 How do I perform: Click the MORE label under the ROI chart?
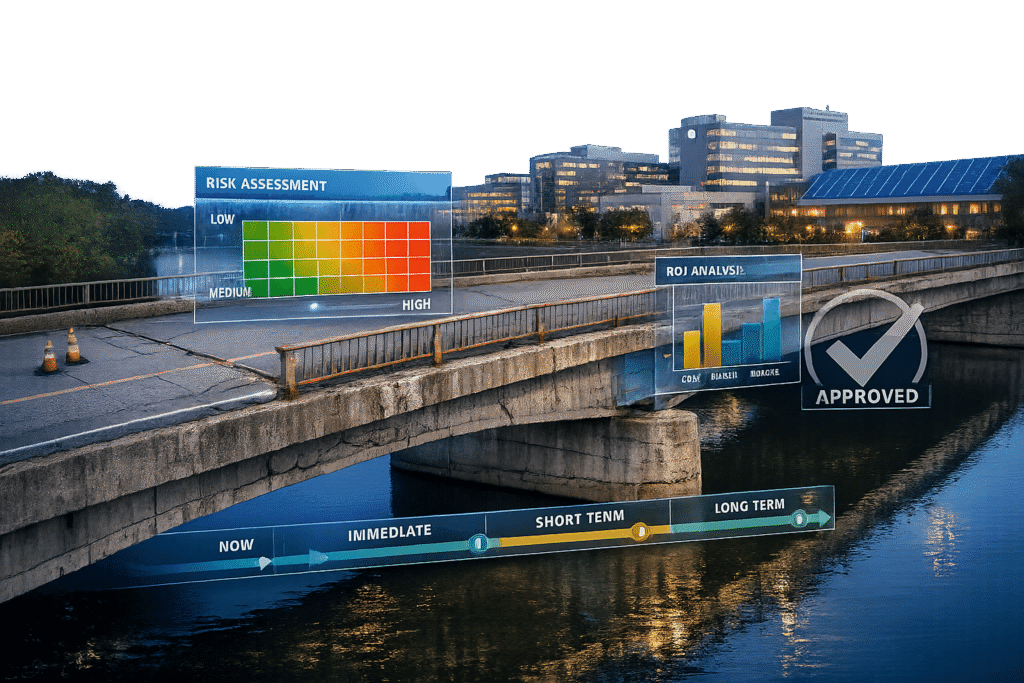(765, 374)
